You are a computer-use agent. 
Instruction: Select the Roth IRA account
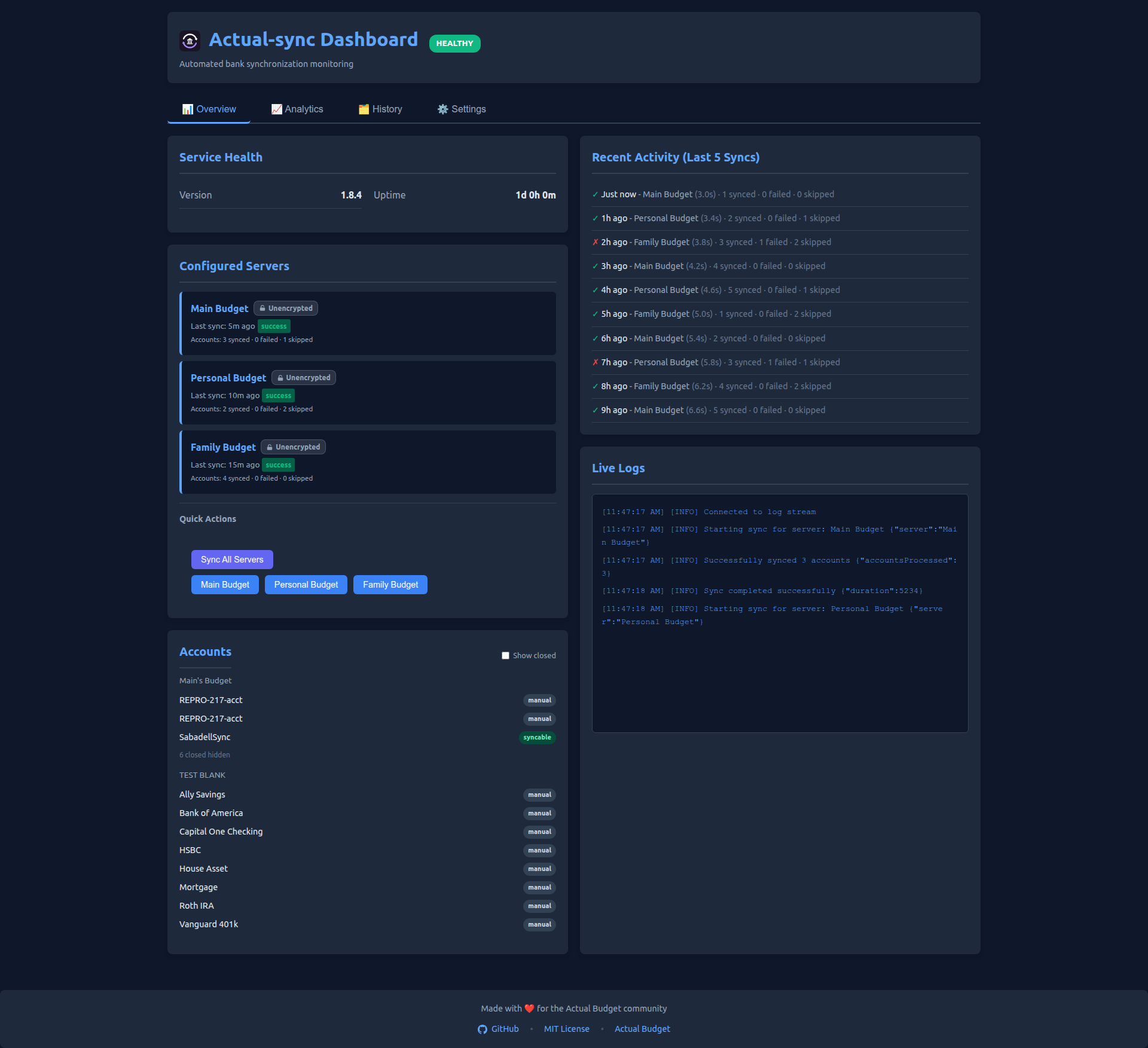367,906
